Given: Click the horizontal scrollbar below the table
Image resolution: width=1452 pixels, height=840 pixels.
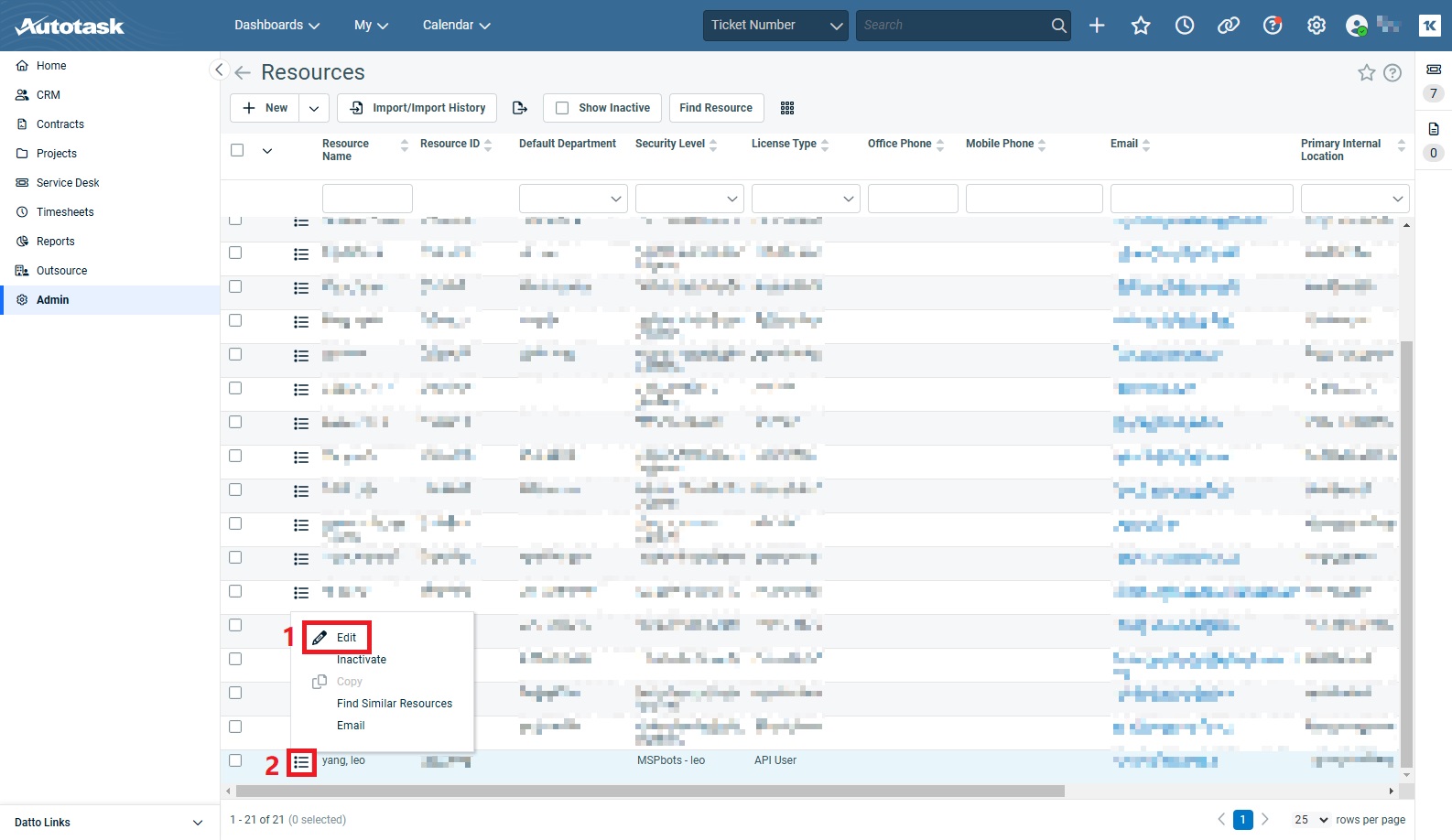Looking at the screenshot, I should point(650,792).
